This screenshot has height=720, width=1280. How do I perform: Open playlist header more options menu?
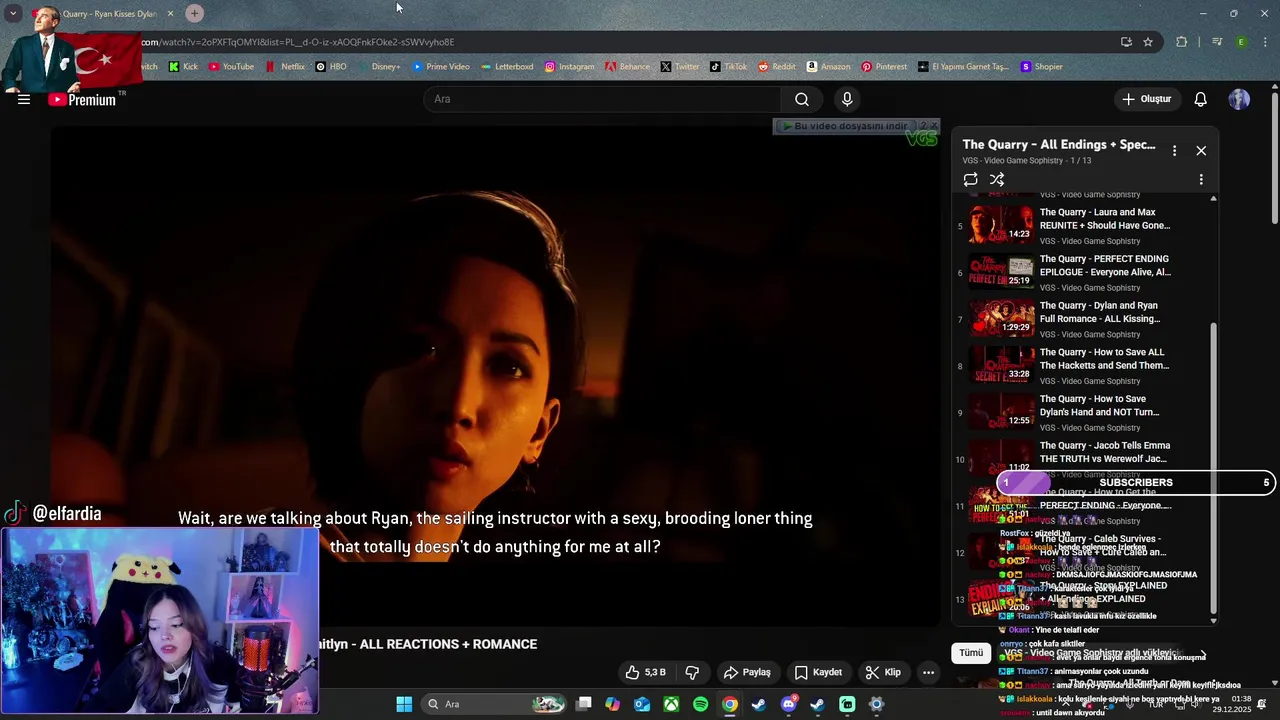(x=1174, y=150)
